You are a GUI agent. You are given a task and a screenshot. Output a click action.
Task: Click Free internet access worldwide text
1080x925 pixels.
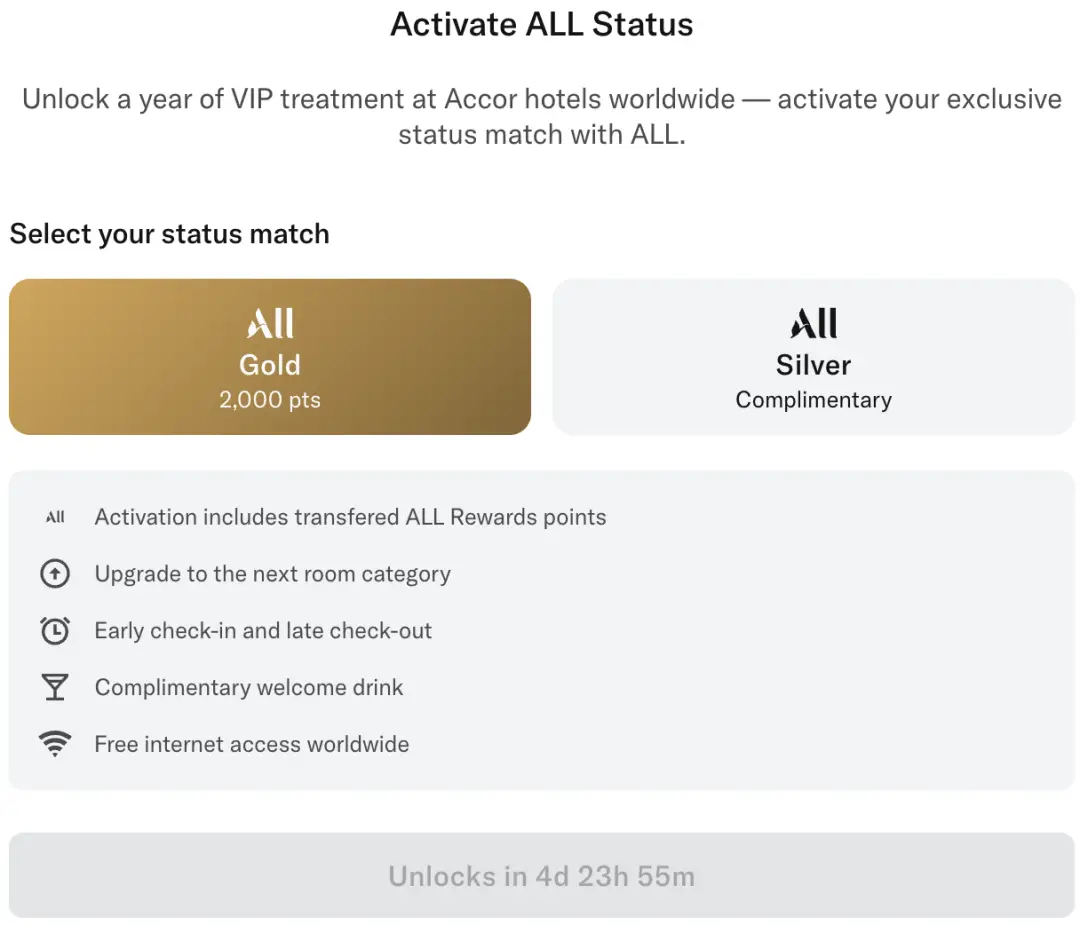click(x=251, y=744)
